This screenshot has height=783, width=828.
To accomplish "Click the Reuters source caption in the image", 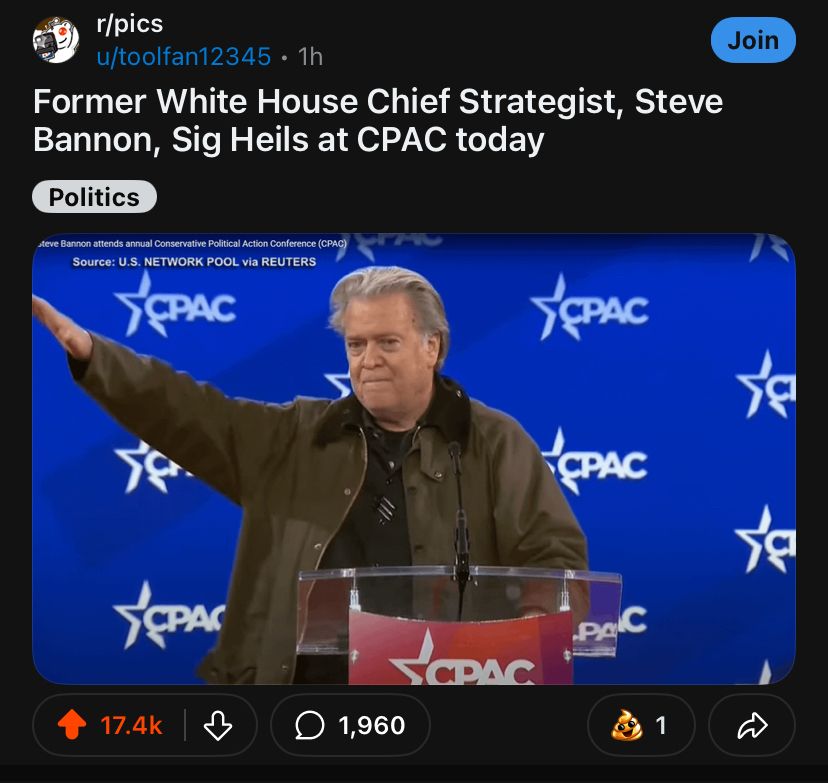I will click(x=194, y=261).
